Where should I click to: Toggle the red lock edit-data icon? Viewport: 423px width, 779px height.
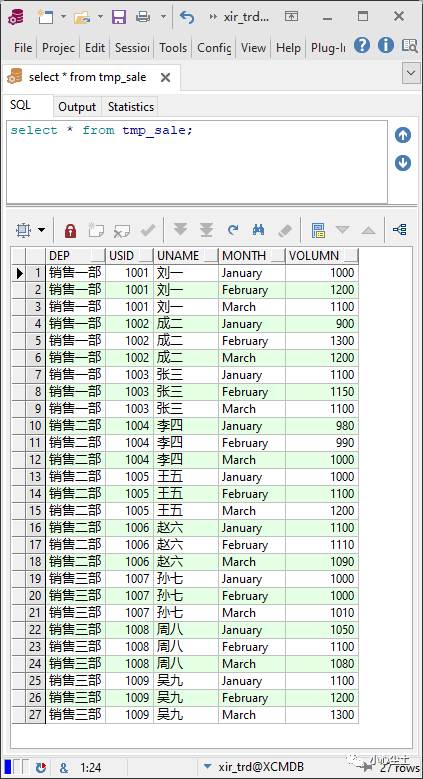[x=71, y=231]
